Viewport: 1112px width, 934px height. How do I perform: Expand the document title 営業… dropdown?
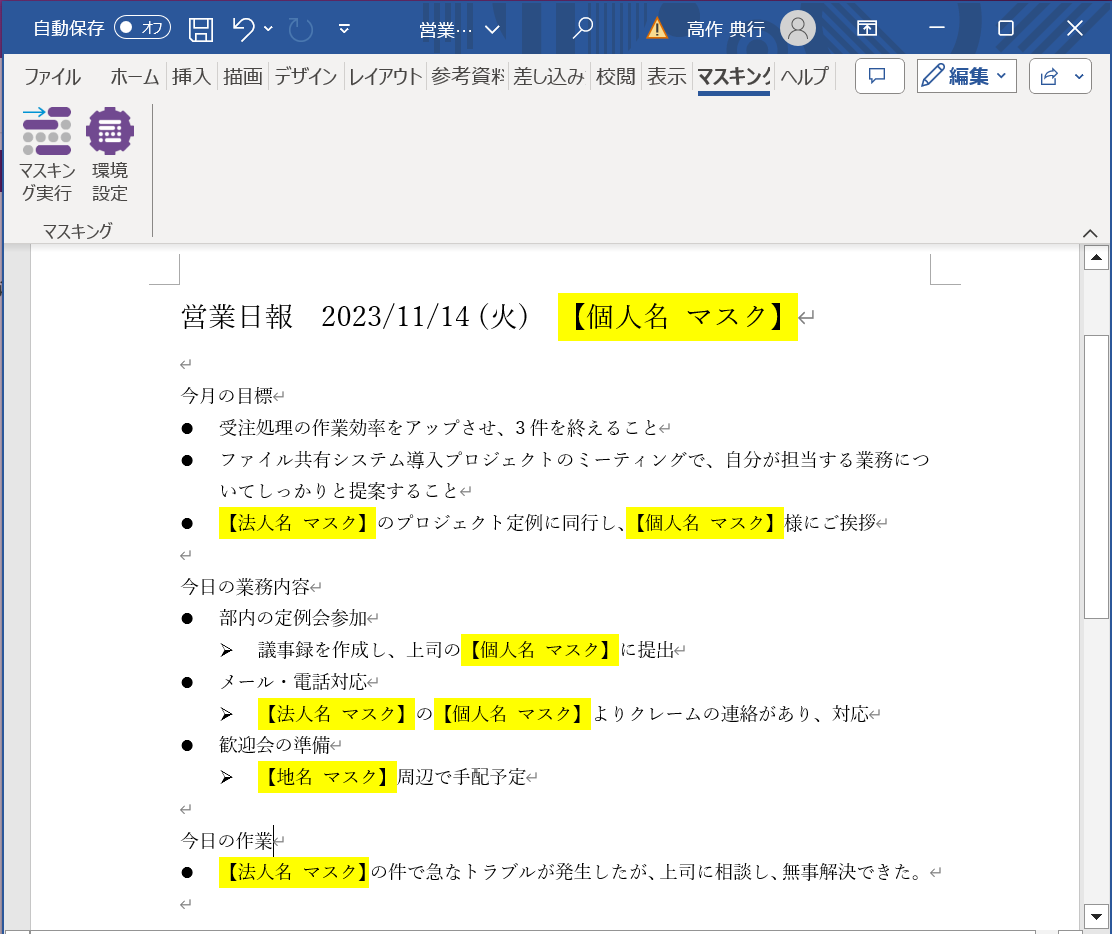(x=491, y=29)
